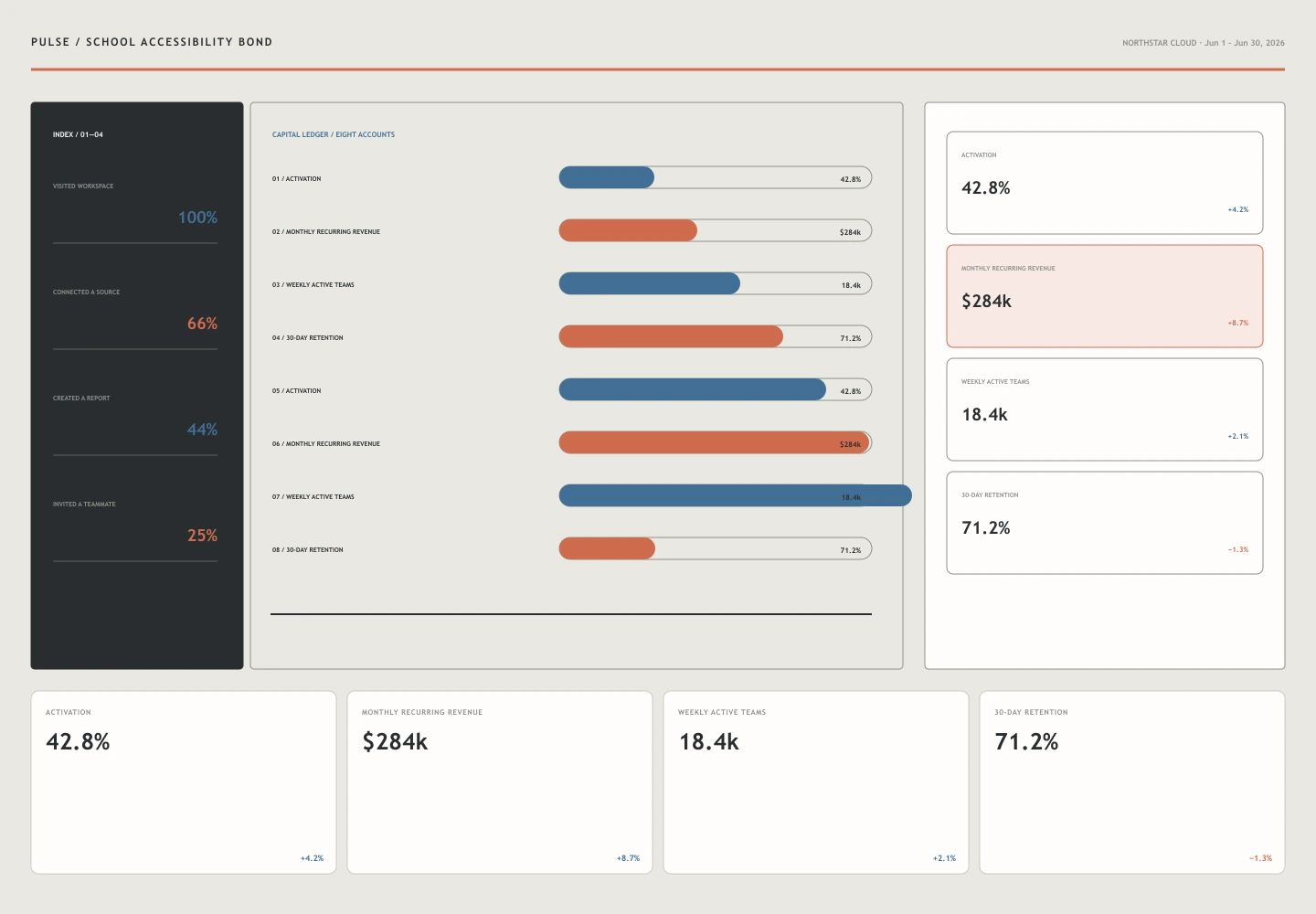Open the 30-Day Retention card in side panel

coord(1105,523)
